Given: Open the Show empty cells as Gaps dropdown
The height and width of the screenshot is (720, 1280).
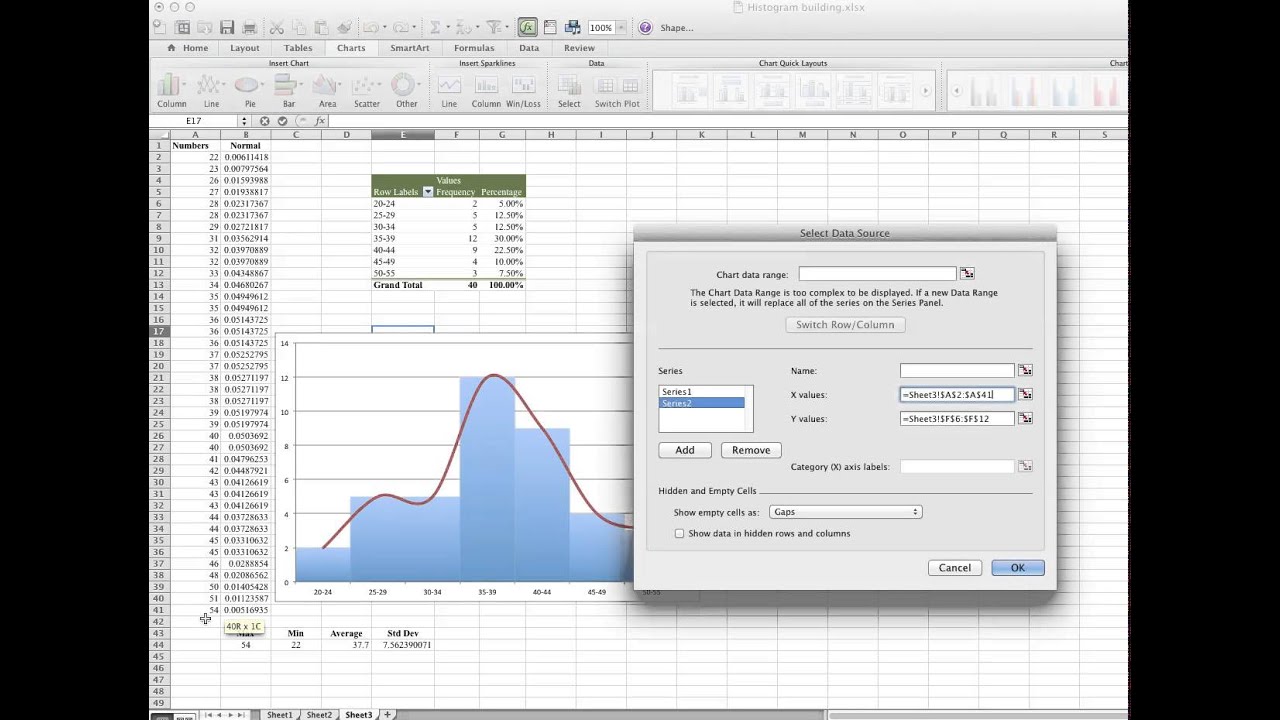Looking at the screenshot, I should (845, 512).
